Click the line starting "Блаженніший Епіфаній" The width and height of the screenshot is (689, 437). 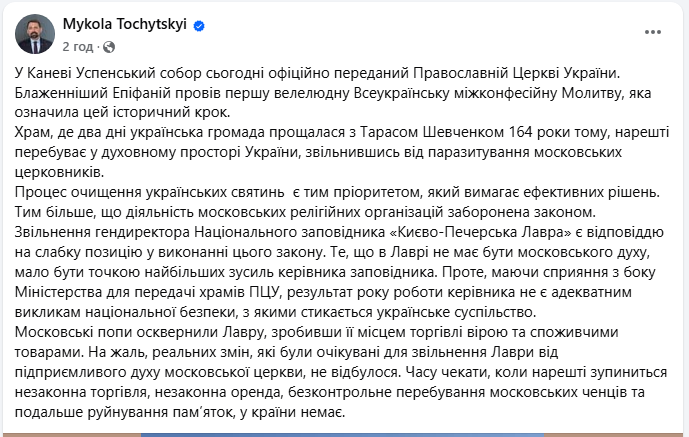tap(330, 92)
